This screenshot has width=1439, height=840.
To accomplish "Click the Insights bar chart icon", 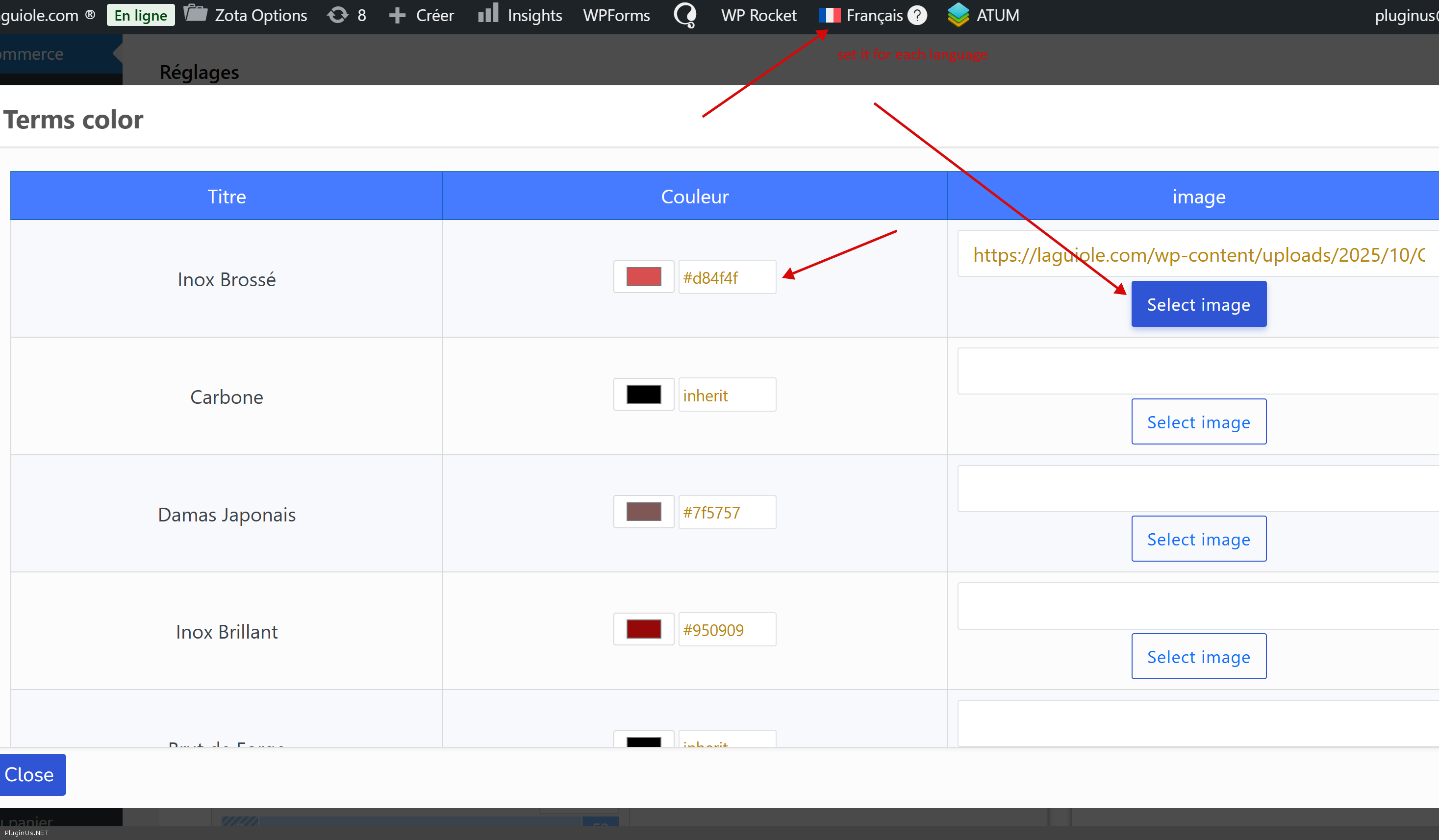I will 488,14.
